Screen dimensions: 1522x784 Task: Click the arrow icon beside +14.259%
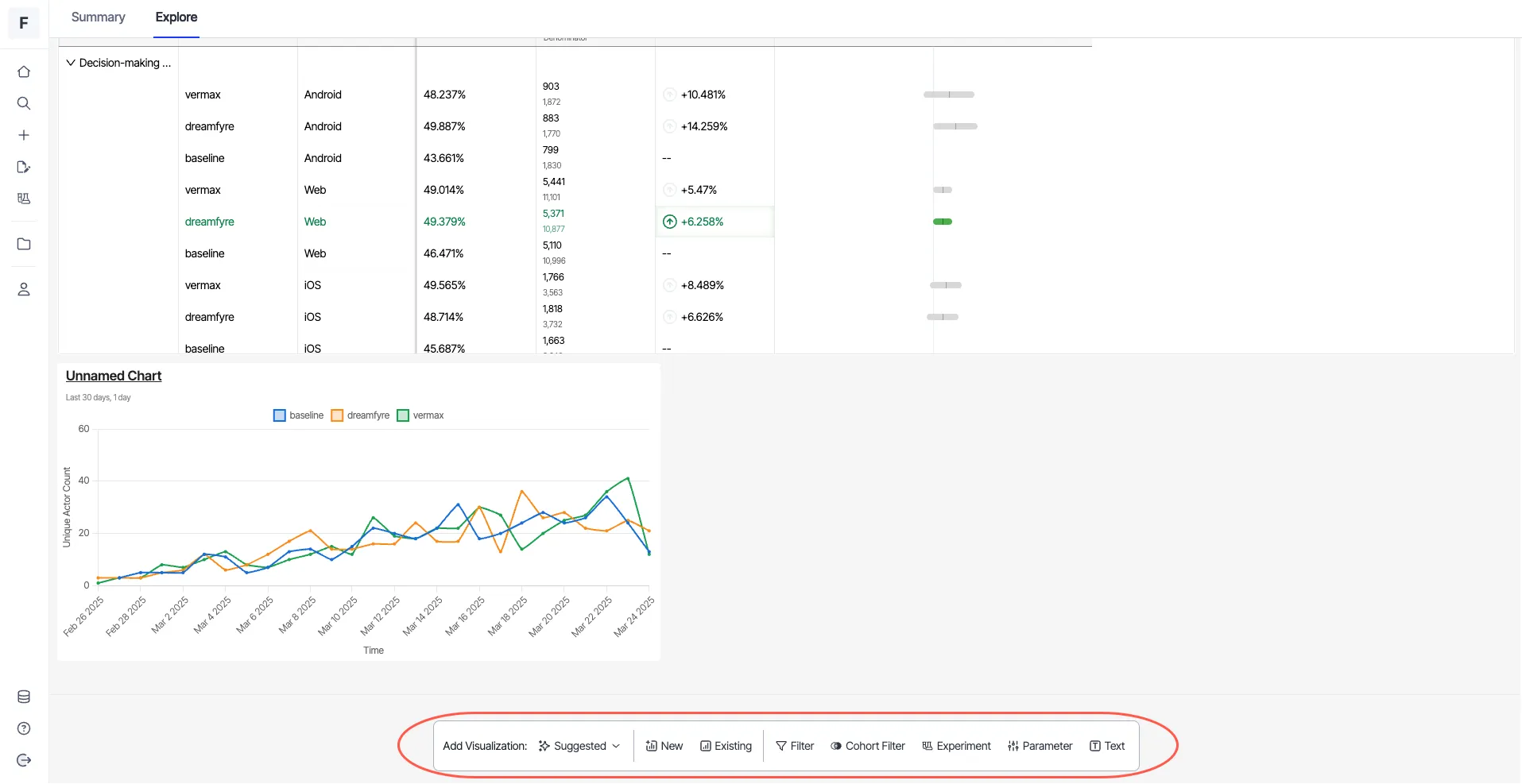[x=670, y=126]
